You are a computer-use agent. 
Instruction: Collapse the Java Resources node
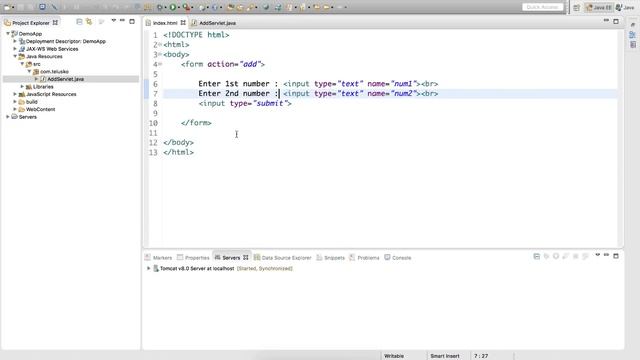(15, 56)
